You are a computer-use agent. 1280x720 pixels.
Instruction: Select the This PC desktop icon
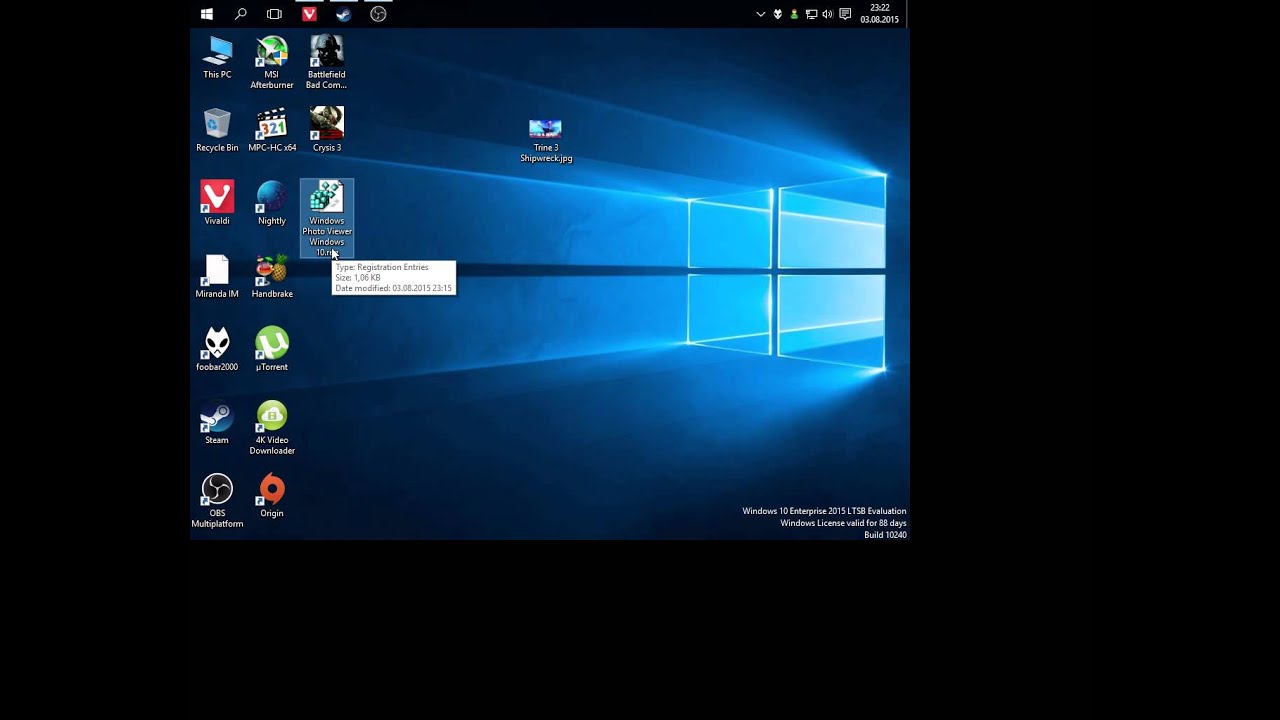(x=217, y=58)
